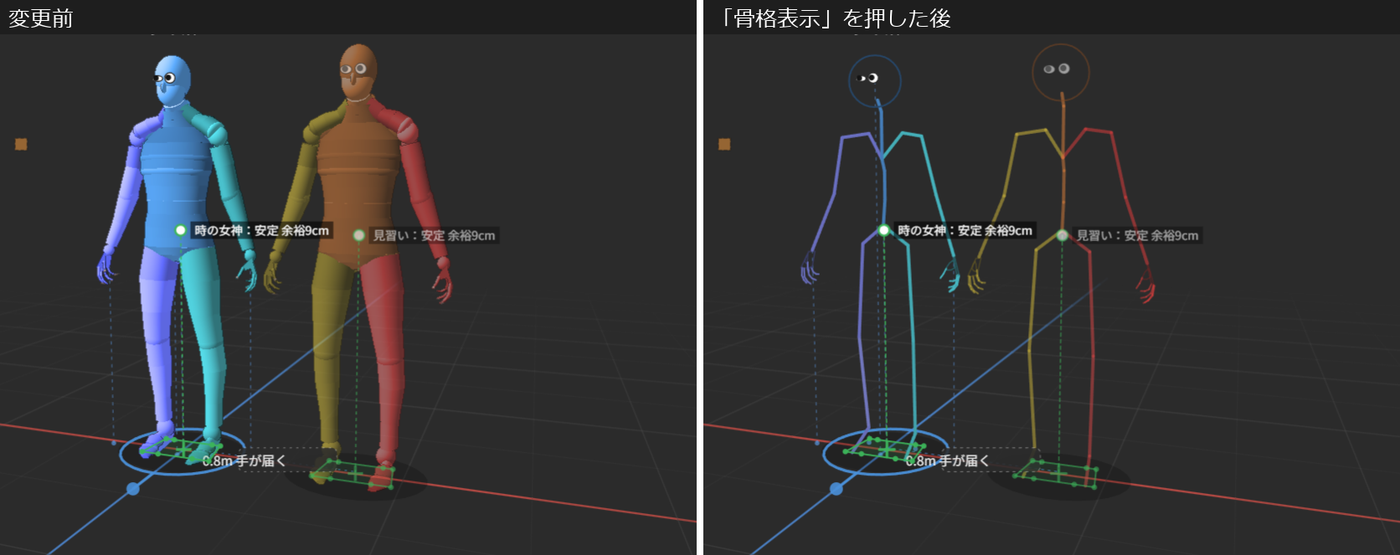Viewport: 1400px width, 555px height.
Task: Grab the blue axis handle dot in skeleton view
Action: (835, 489)
